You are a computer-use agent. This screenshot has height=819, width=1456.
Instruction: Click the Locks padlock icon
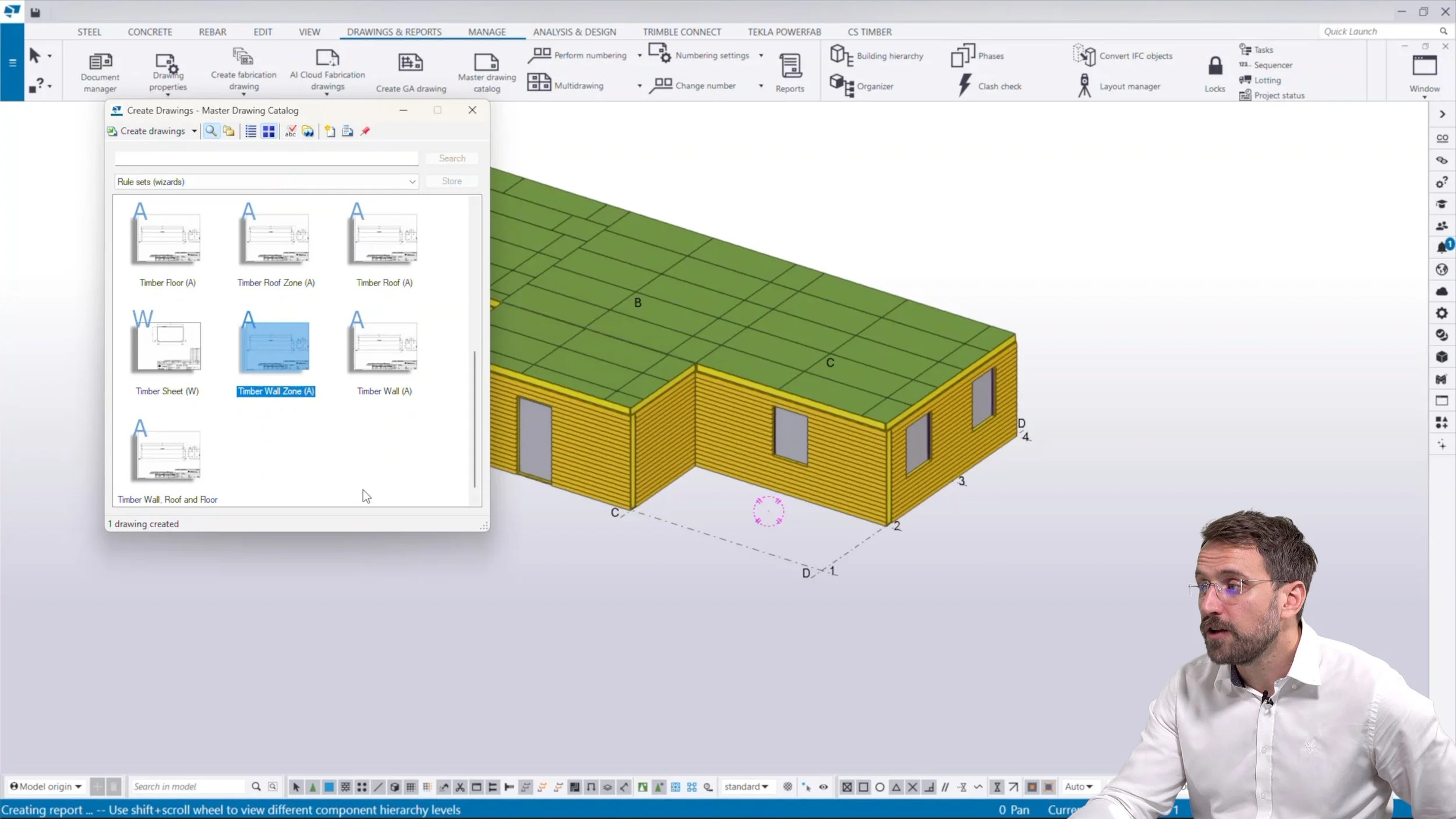(1215, 65)
